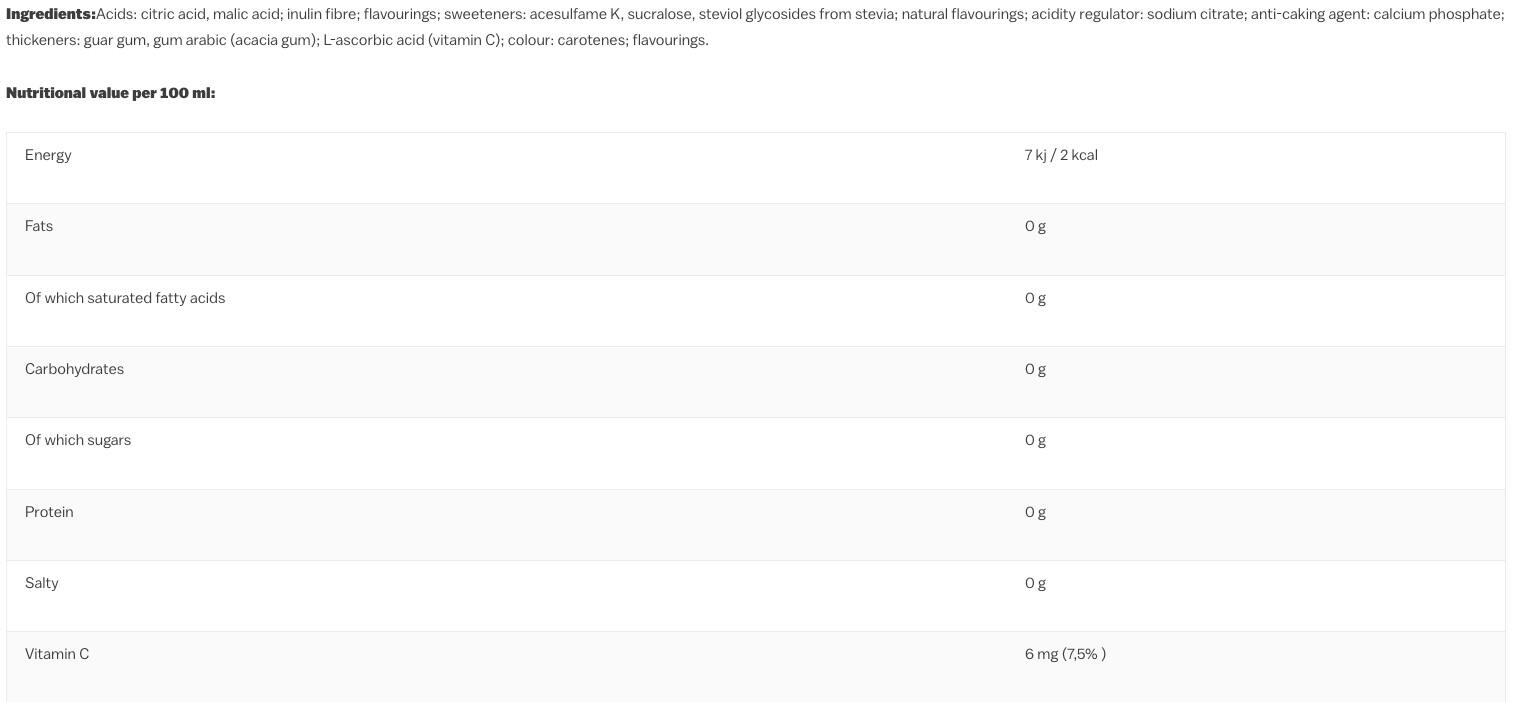Select the Energy row label

[x=48, y=155]
